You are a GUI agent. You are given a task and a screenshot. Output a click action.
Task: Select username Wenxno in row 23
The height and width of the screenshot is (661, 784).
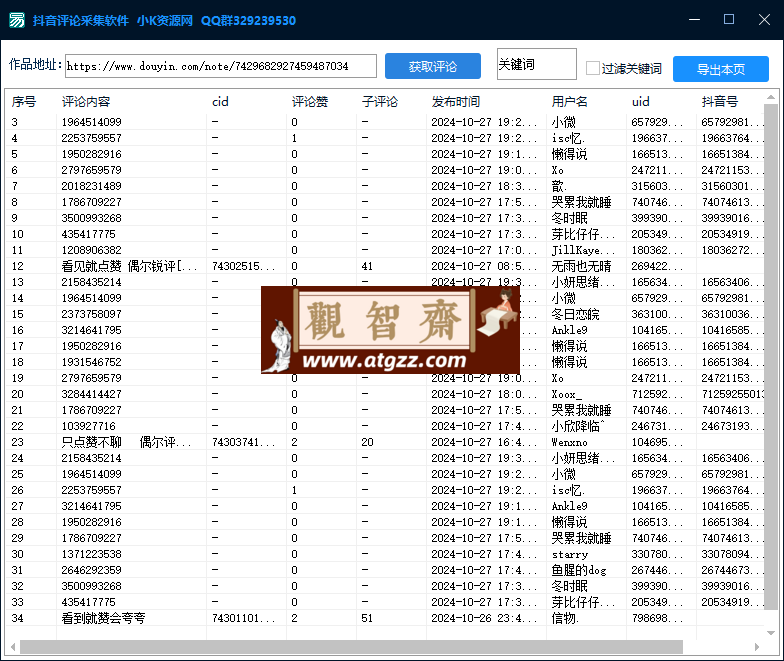[569, 442]
